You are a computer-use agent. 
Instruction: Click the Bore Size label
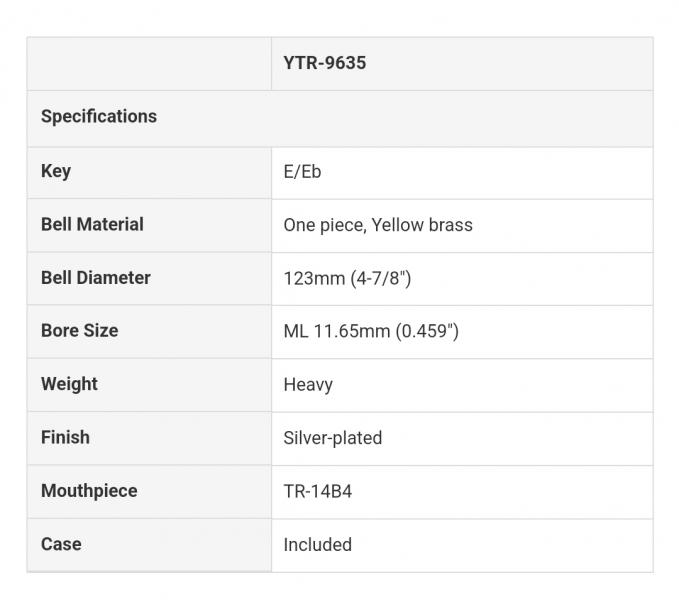coord(79,331)
